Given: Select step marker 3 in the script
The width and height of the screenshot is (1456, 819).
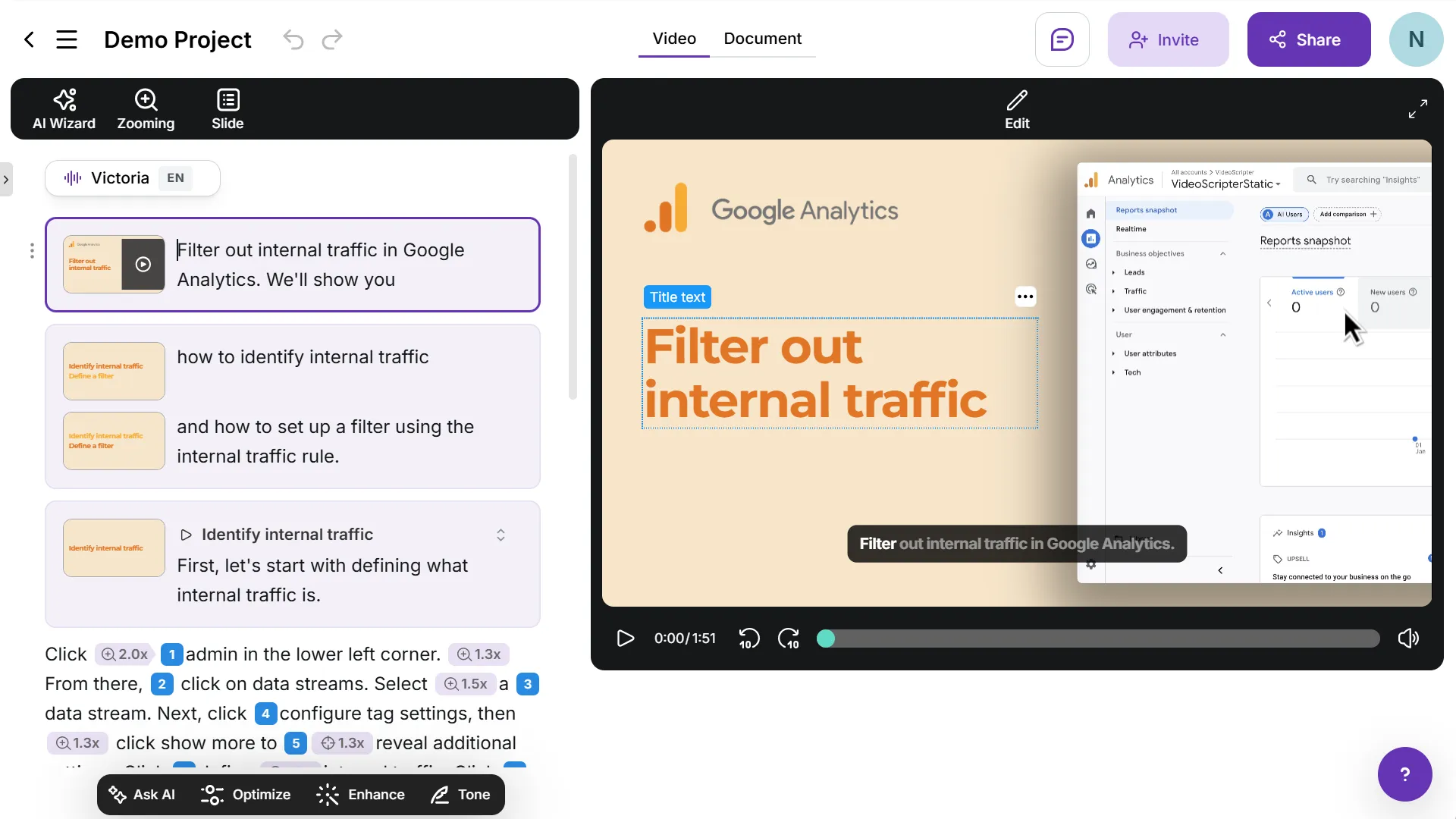Looking at the screenshot, I should coord(528,684).
